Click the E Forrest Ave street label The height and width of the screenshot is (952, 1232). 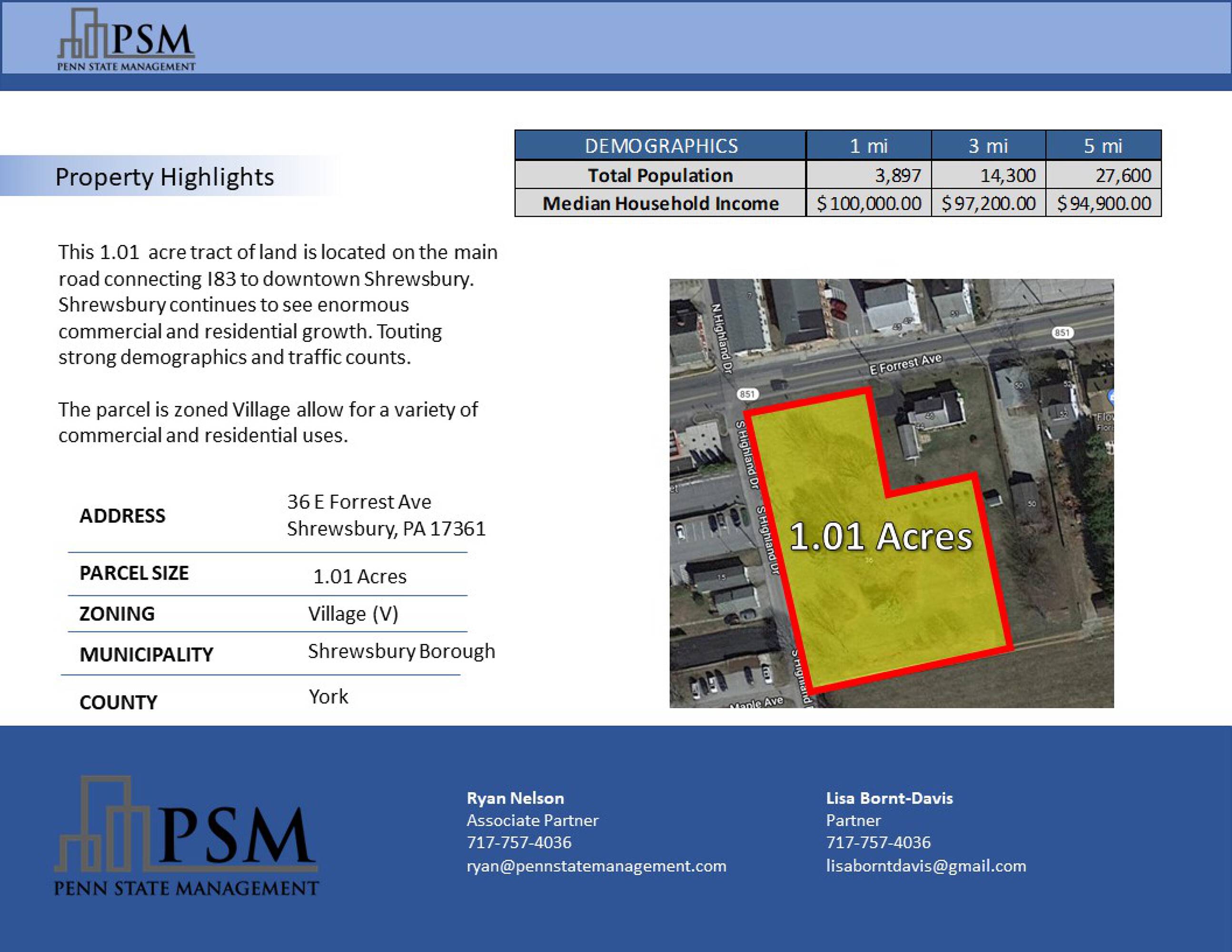click(x=905, y=364)
